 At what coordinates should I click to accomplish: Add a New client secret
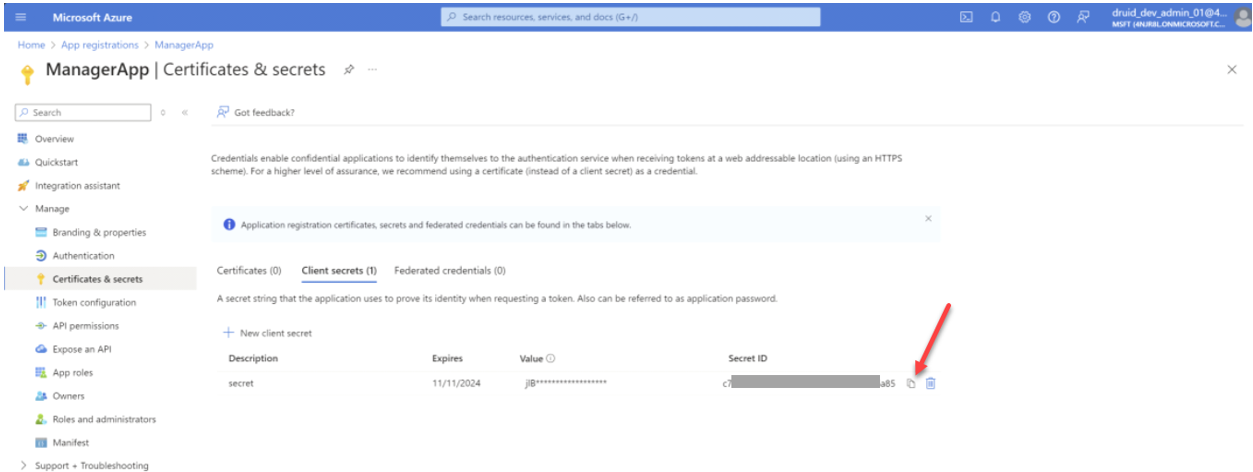[267, 333]
